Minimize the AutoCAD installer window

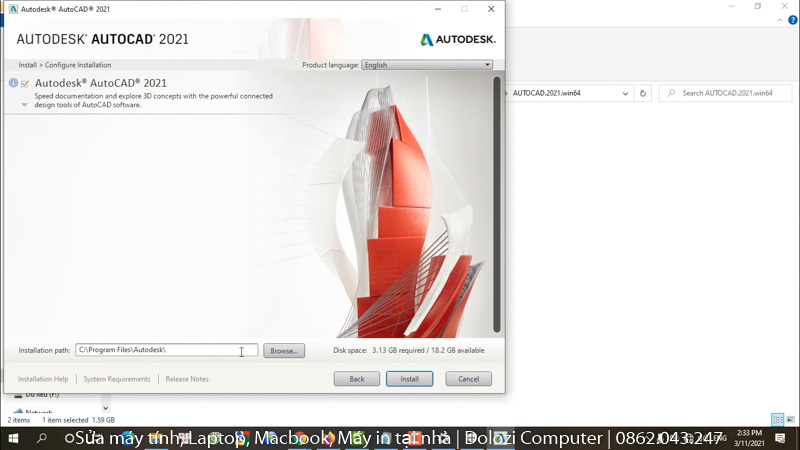[x=438, y=9]
